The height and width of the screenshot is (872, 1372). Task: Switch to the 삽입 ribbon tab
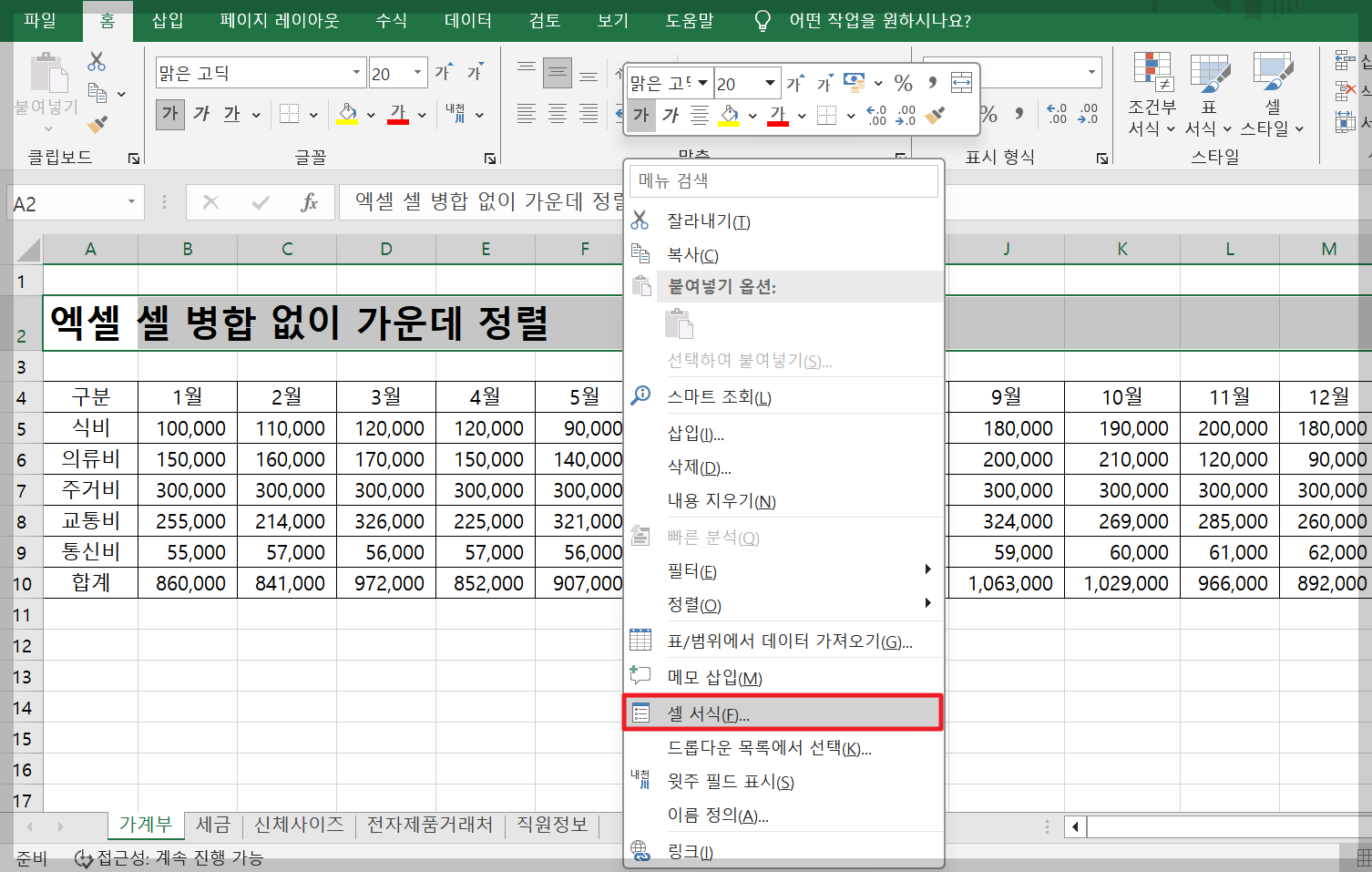pos(166,20)
